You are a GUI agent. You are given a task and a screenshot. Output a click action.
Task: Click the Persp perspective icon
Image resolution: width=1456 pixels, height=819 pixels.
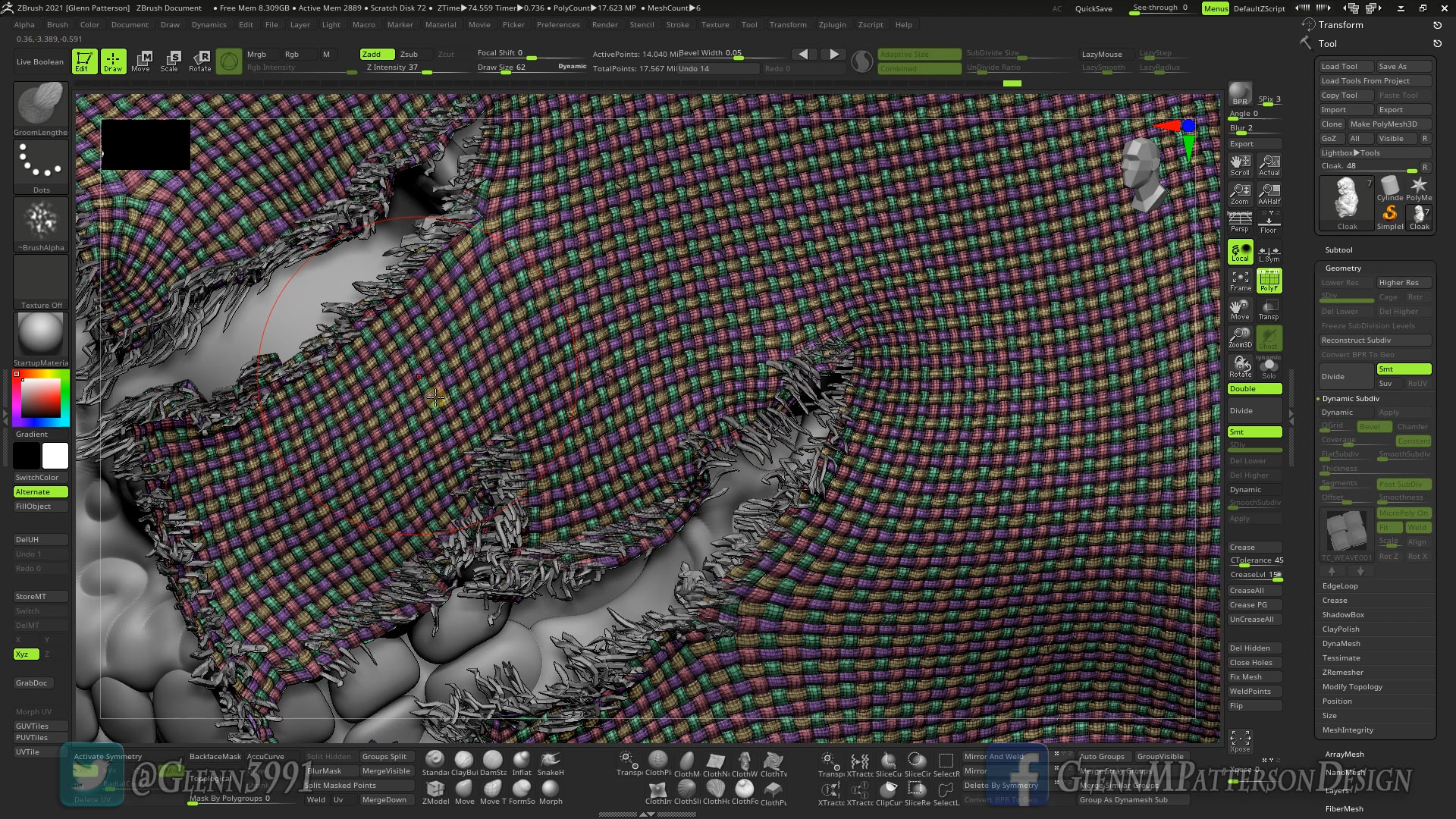[x=1240, y=222]
